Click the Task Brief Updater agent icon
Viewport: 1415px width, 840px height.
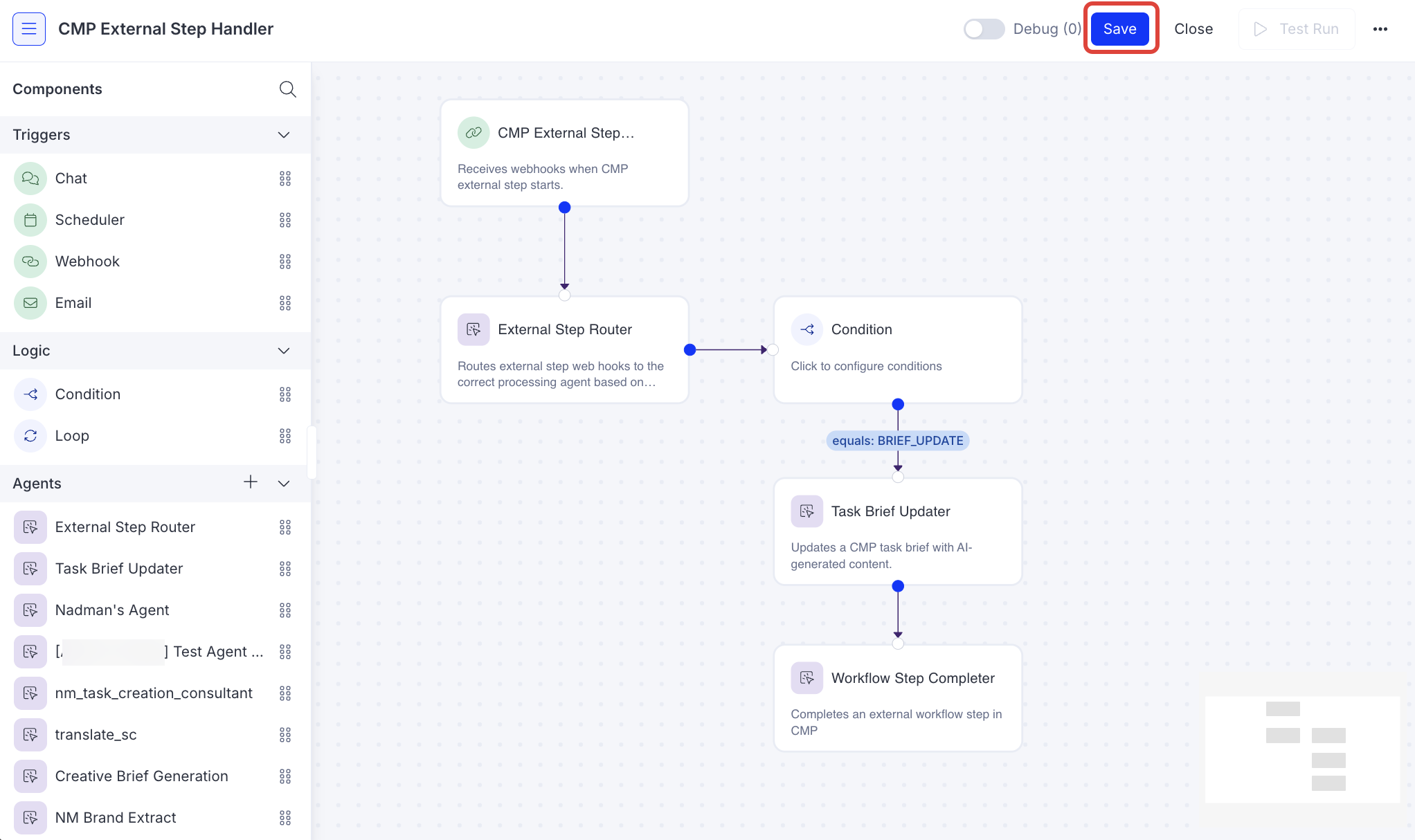30,568
